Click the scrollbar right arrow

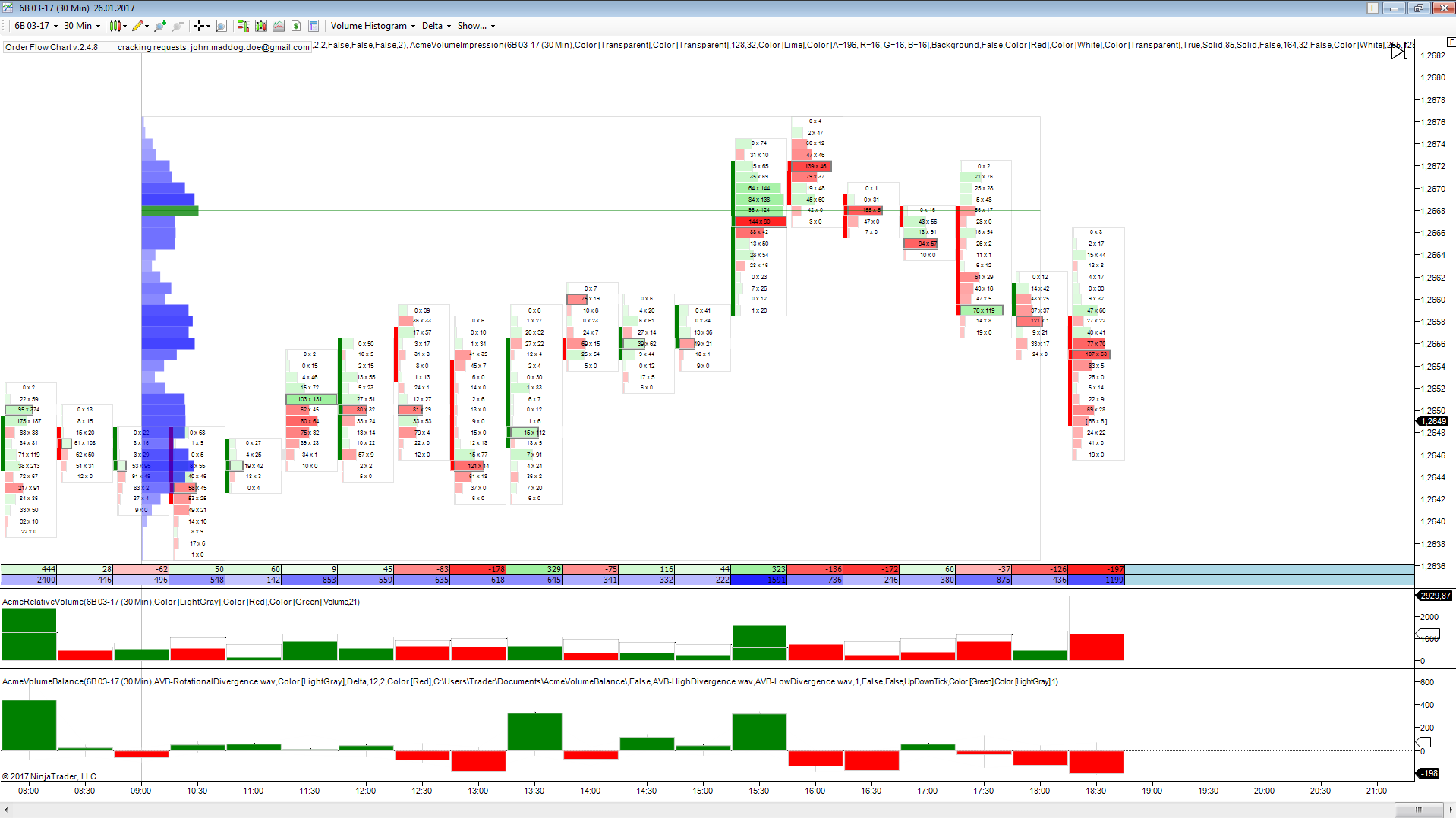(x=1448, y=810)
